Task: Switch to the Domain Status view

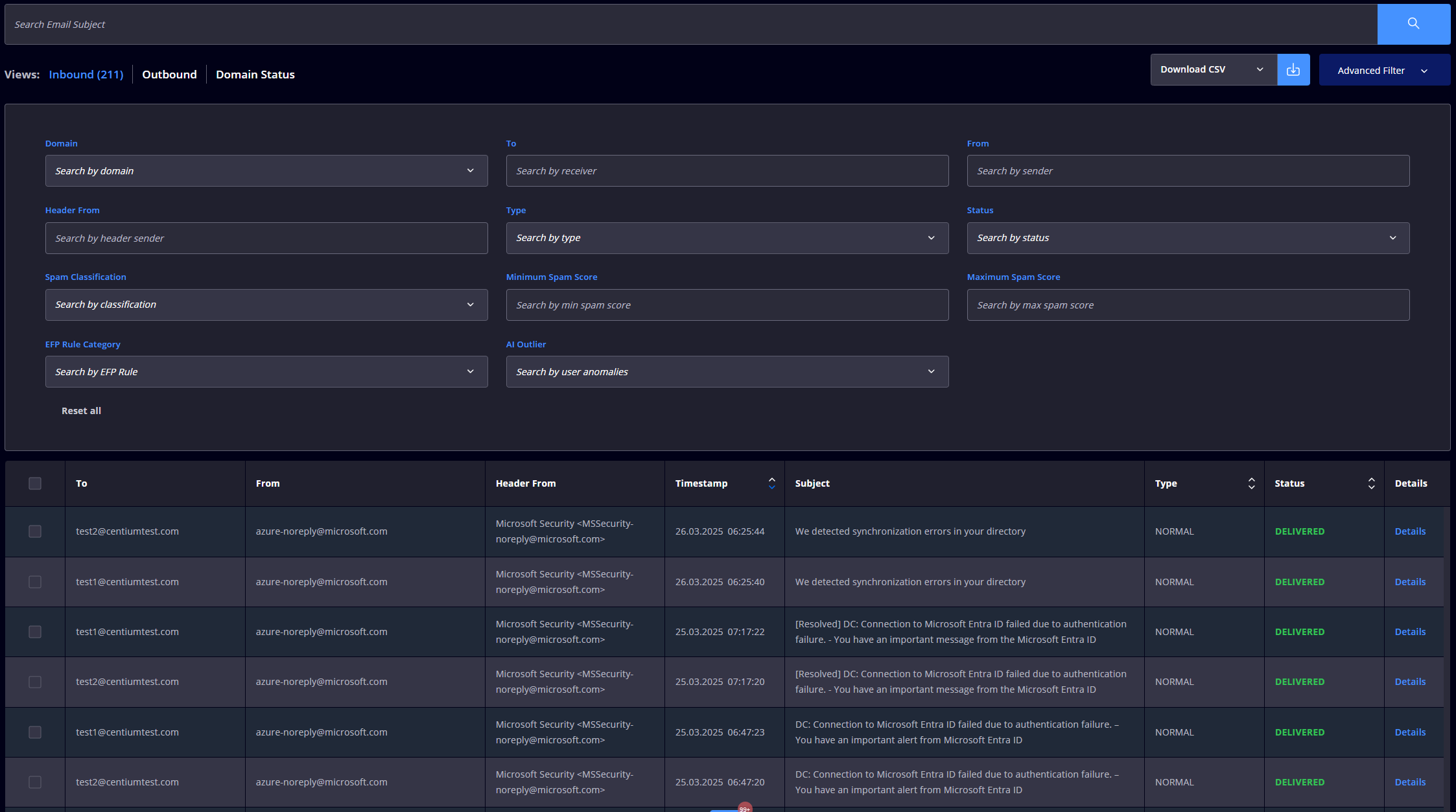Action: coord(255,75)
